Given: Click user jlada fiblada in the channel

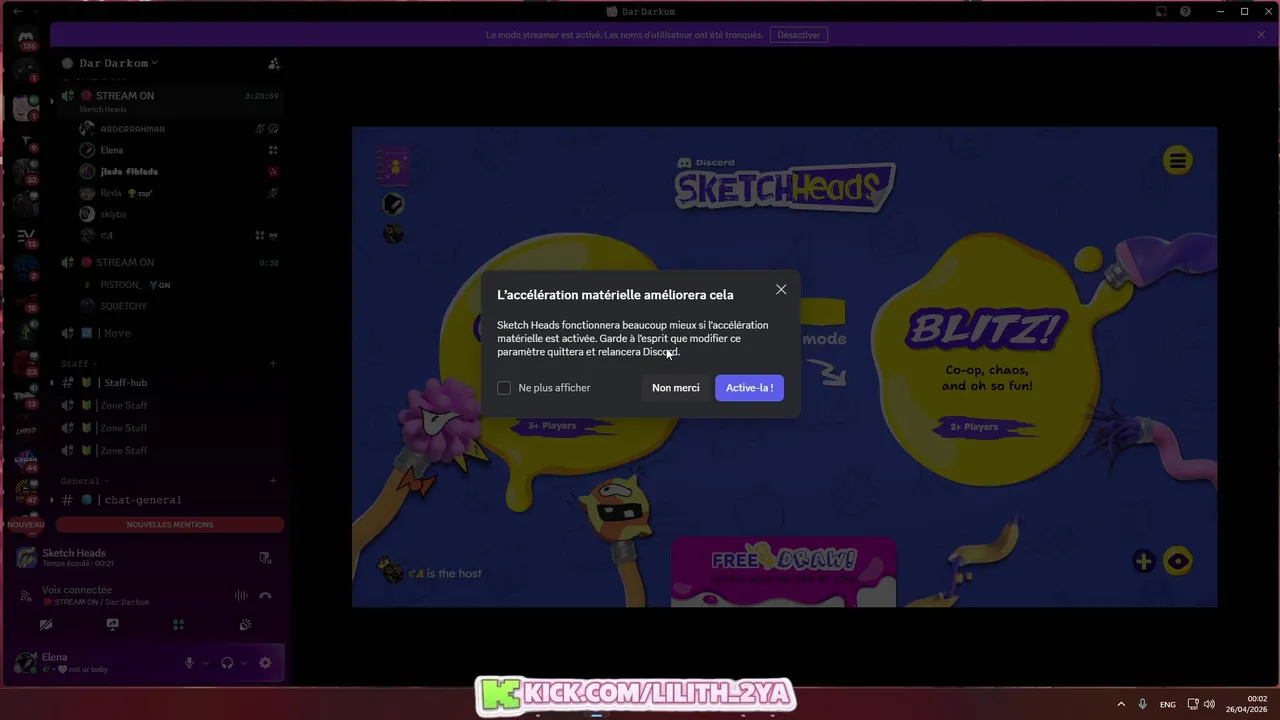Looking at the screenshot, I should (129, 172).
